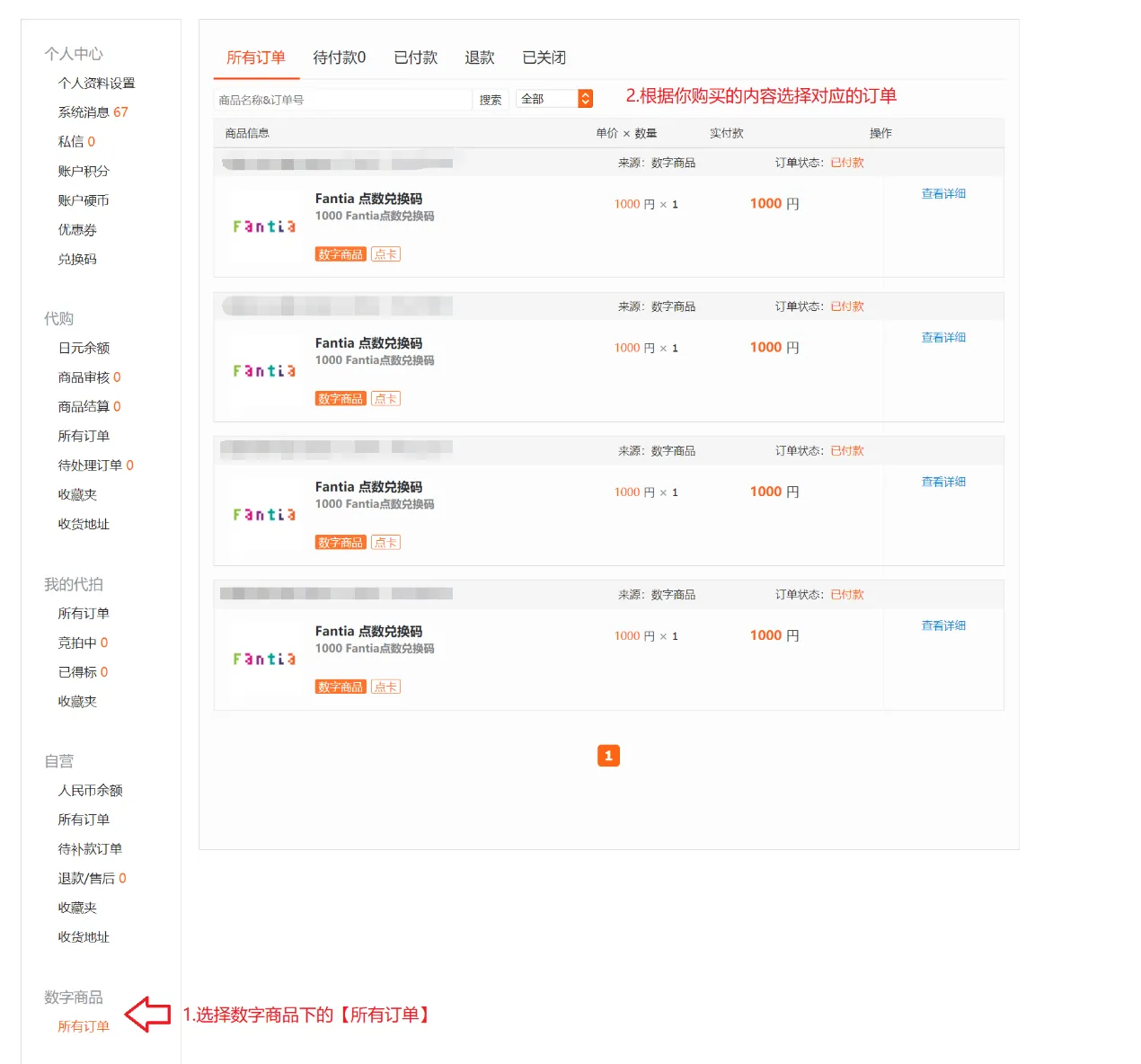
Task: Open 退款/售后 in the sidebar
Action: [x=92, y=878]
